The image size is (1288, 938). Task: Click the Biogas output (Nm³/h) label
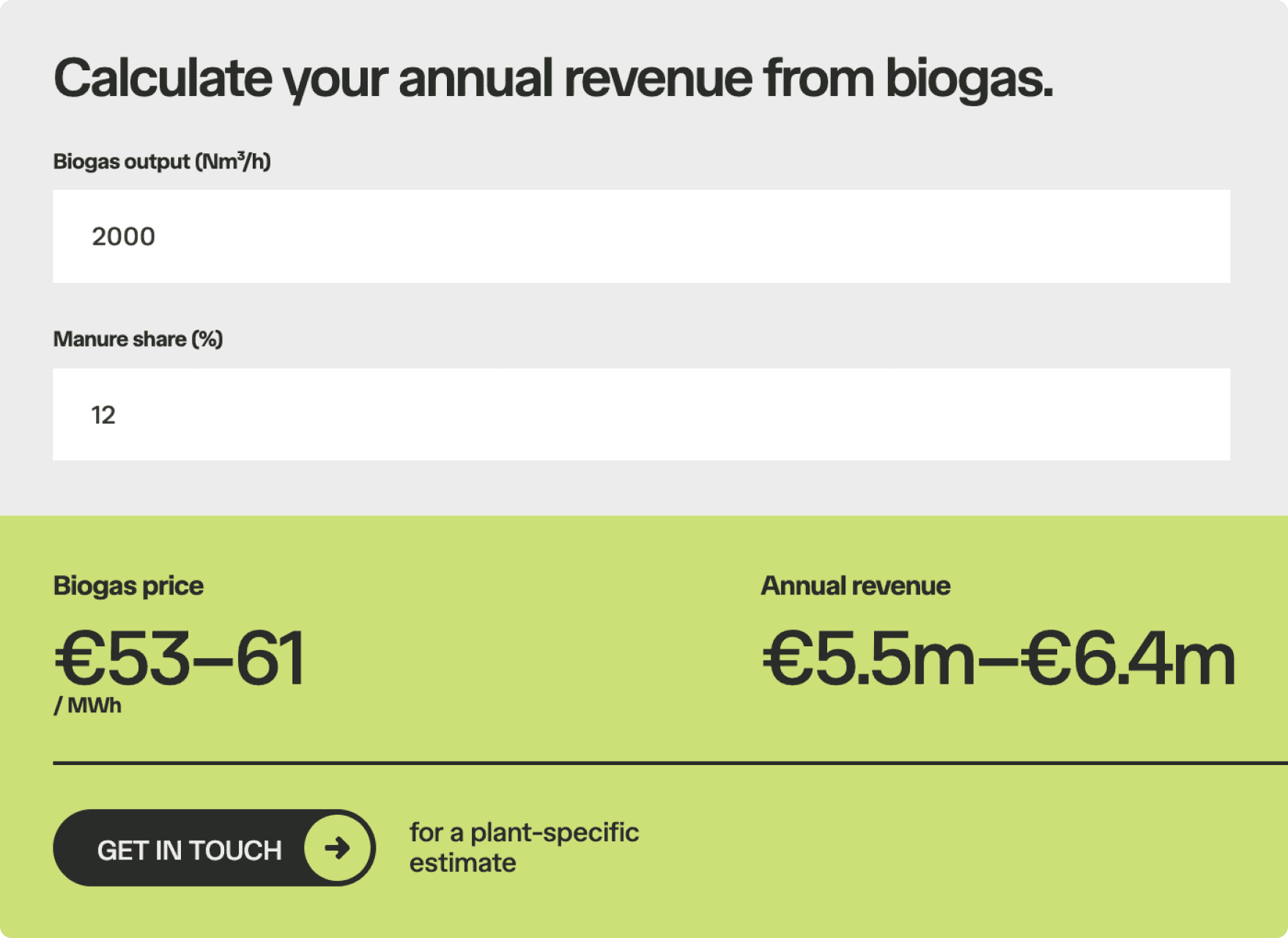(162, 161)
